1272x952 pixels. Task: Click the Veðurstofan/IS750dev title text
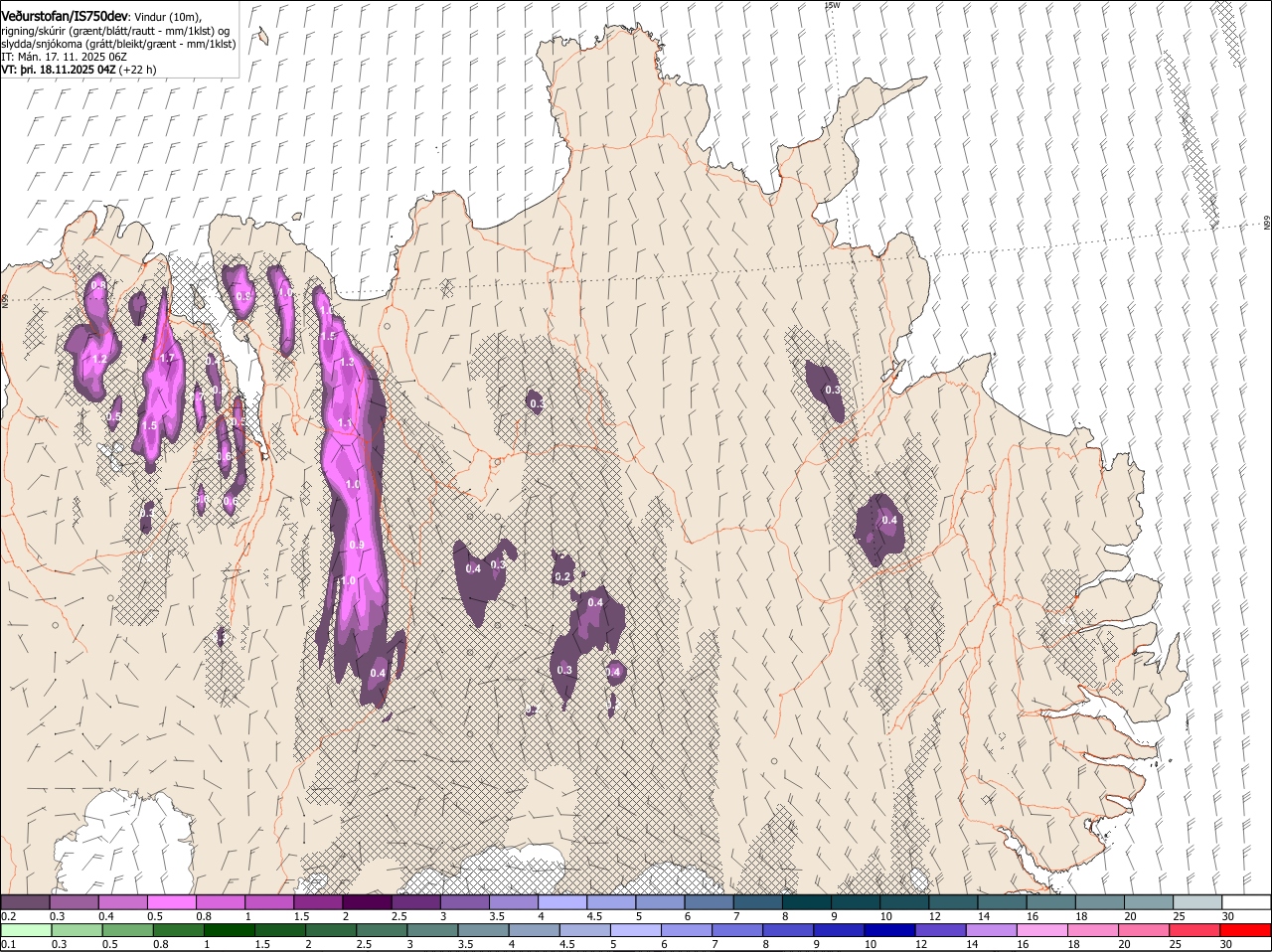[65, 16]
